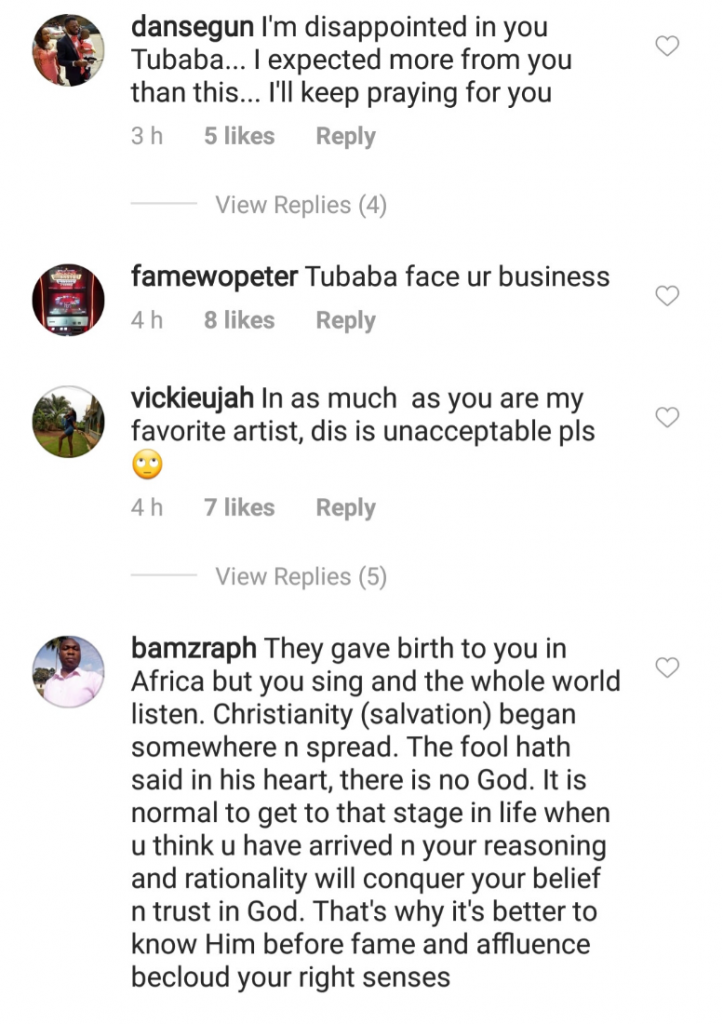This screenshot has width=723, height=1024.
Task: Go to bamzraph's profile via username
Action: click(x=194, y=649)
